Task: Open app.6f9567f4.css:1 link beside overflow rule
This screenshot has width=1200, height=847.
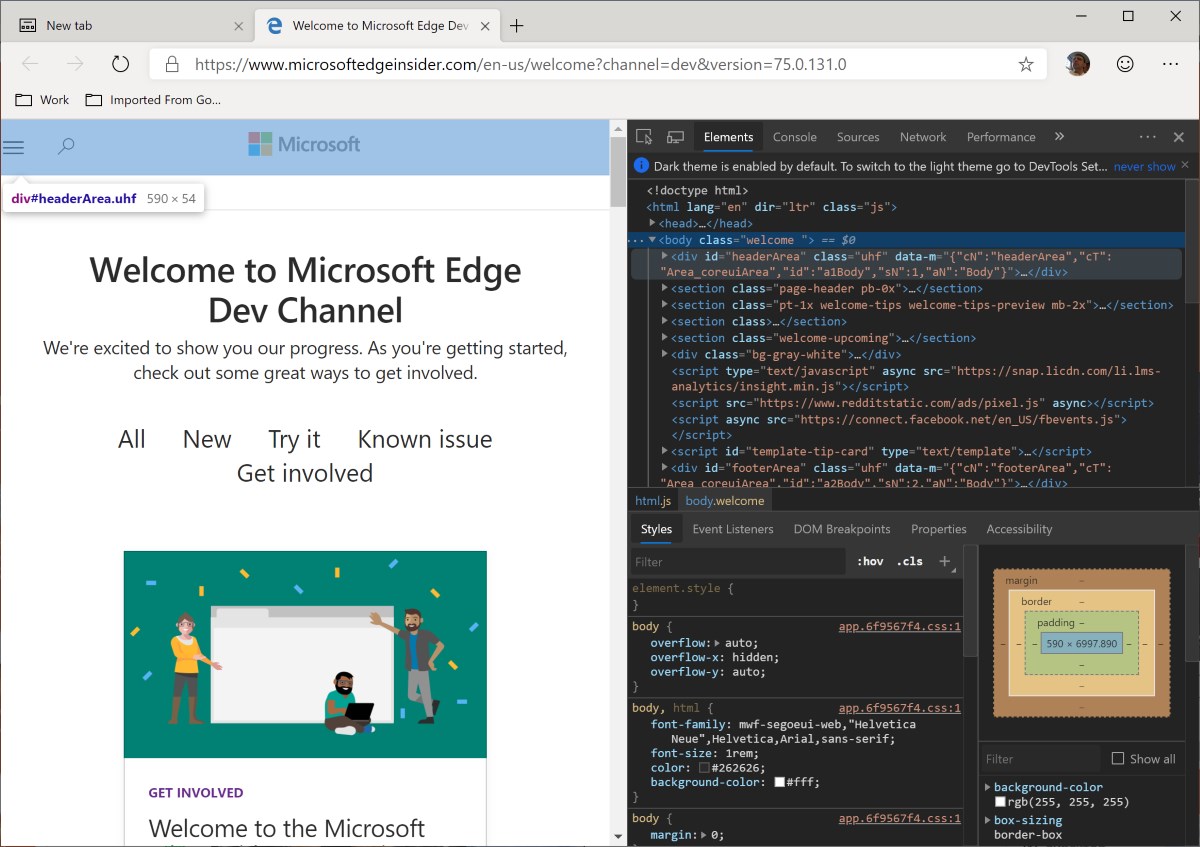Action: [899, 627]
